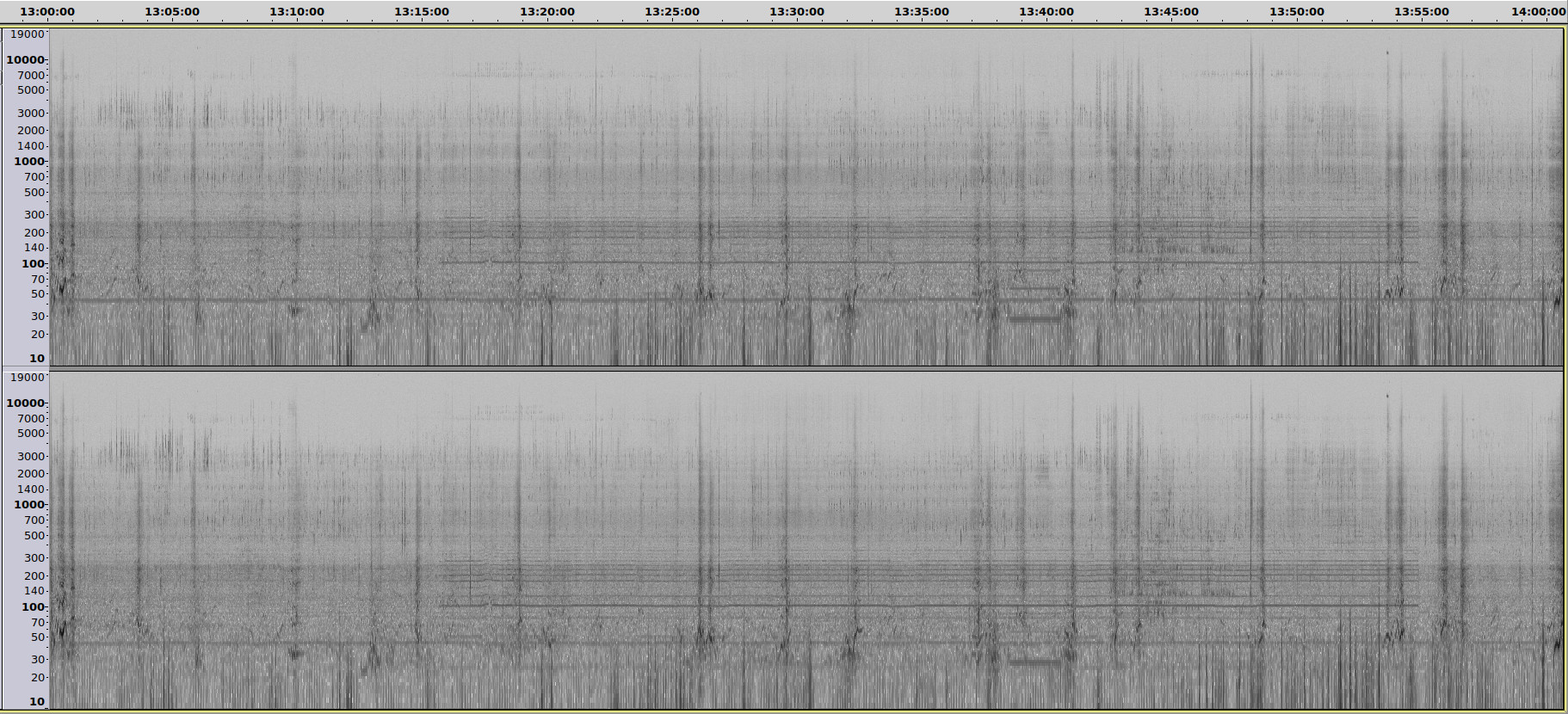Click the 13:25:00 time ruler label
The height and width of the screenshot is (714, 1568).
click(672, 12)
